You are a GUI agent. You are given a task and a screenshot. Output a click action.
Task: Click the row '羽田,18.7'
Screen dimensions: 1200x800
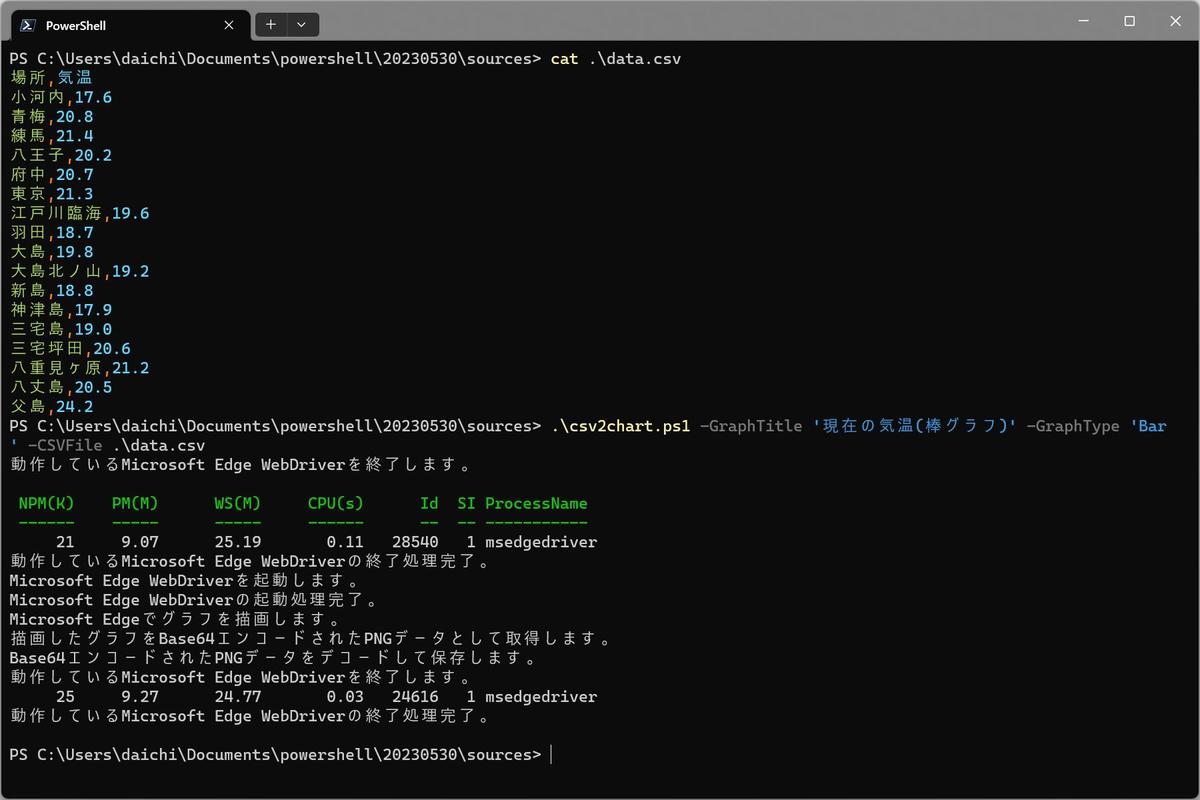pos(52,232)
